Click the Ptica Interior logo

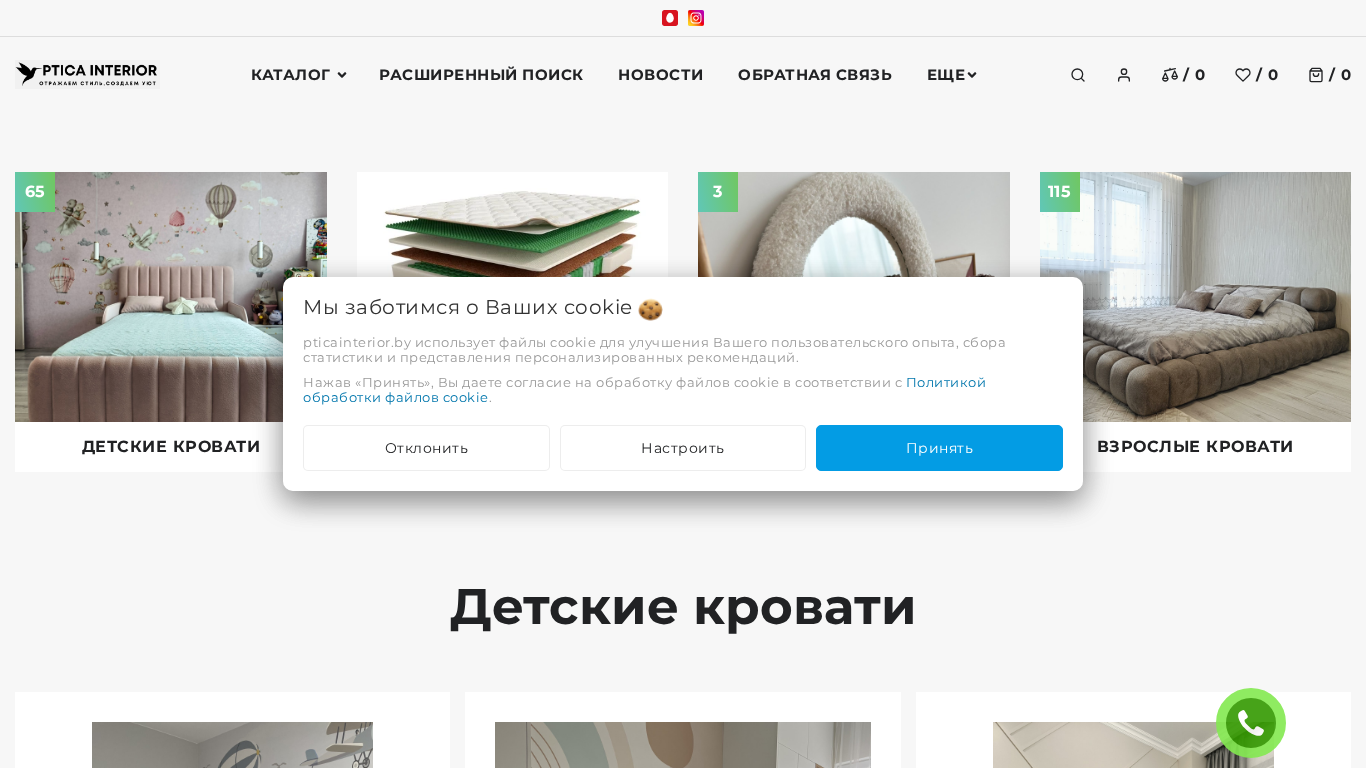(87, 75)
